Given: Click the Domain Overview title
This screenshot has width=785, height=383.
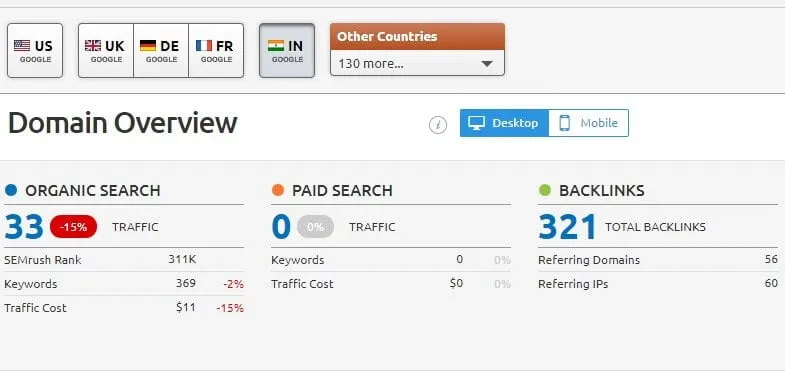Looking at the screenshot, I should tap(123, 123).
